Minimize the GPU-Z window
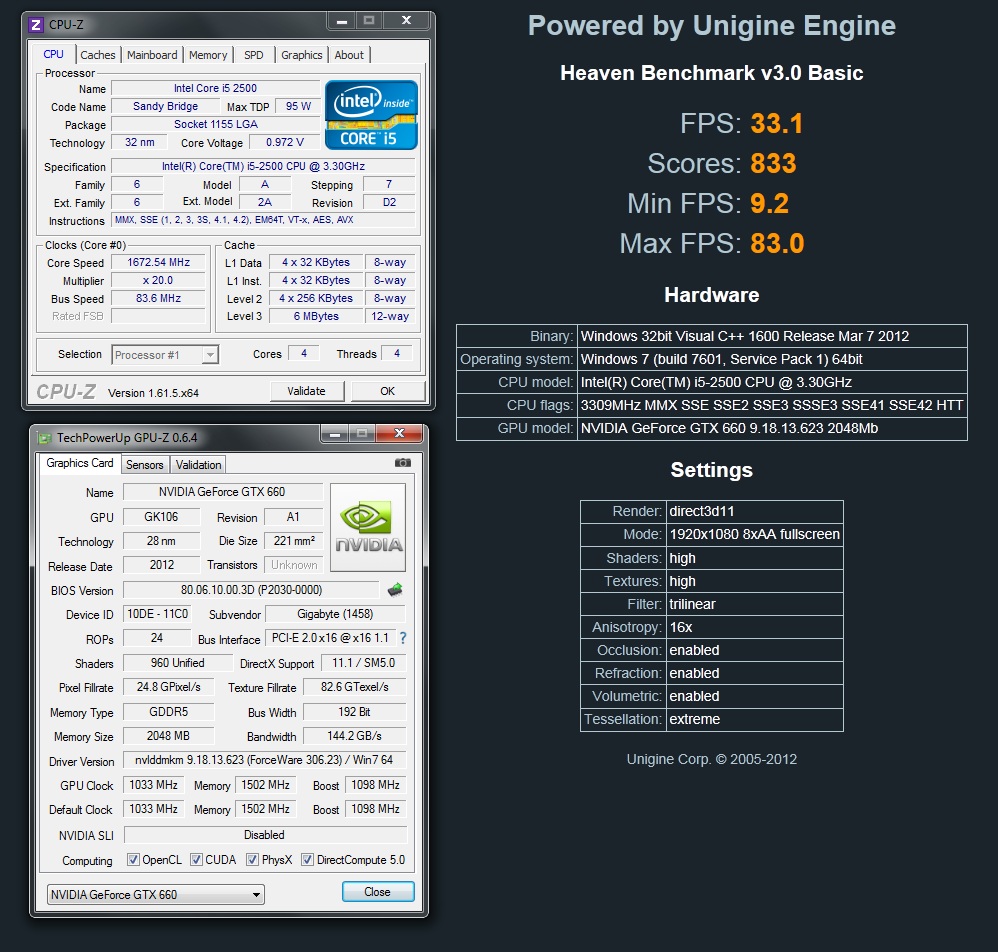 (x=335, y=434)
